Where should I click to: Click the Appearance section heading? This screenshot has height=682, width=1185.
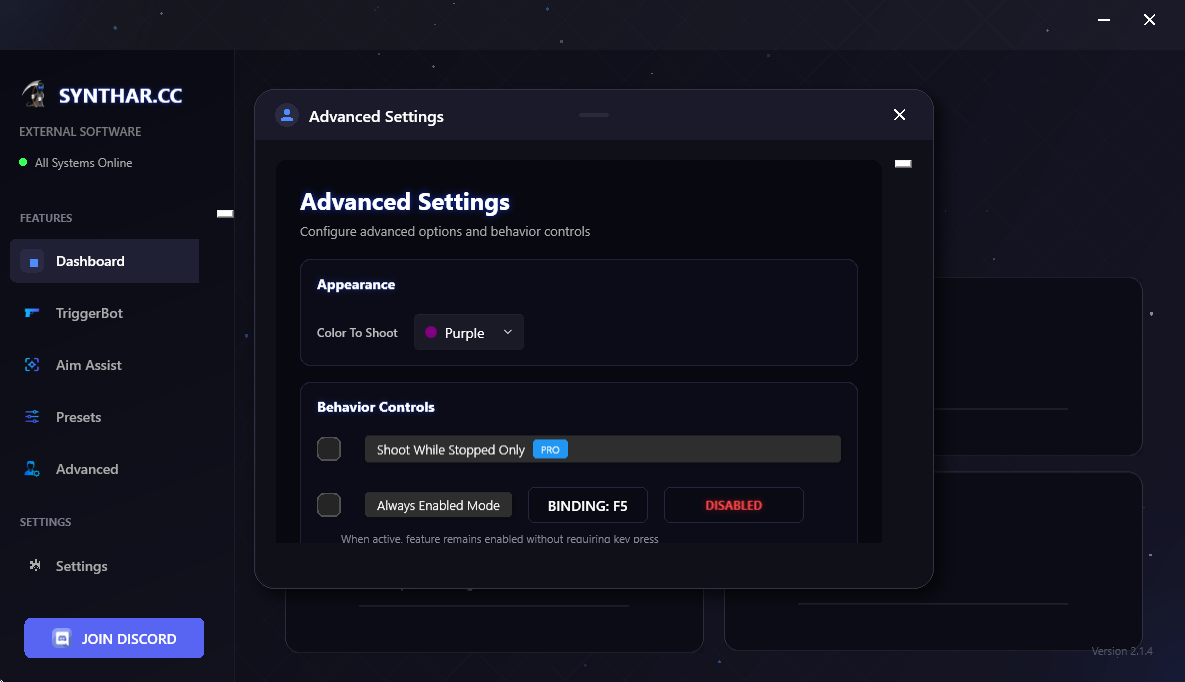(356, 284)
